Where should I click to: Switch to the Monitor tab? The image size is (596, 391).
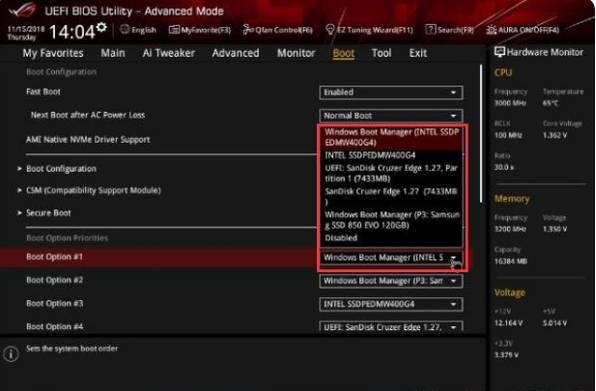[296, 53]
